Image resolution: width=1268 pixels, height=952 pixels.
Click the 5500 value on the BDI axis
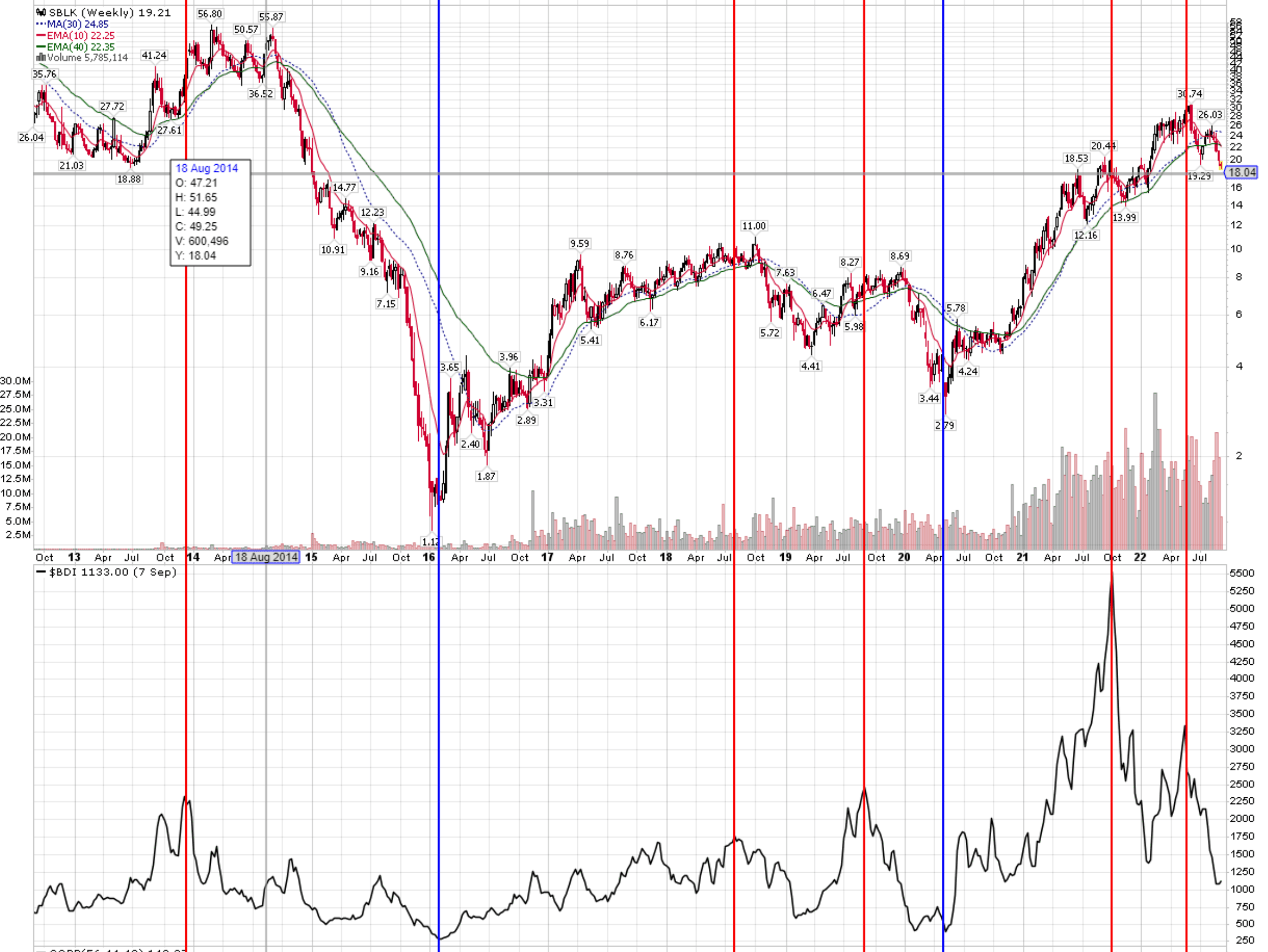[1242, 573]
